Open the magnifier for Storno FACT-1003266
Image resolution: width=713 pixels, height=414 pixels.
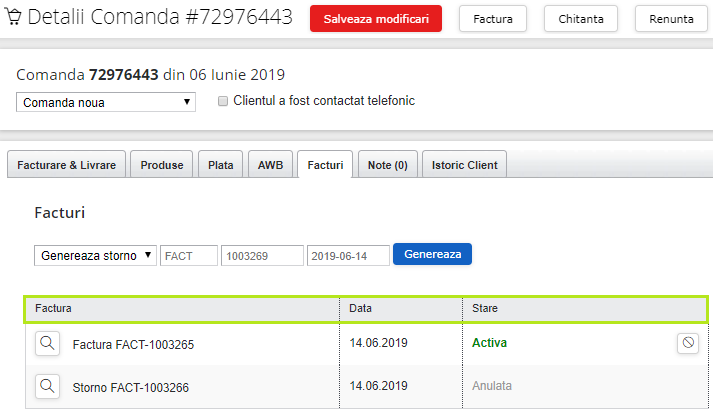click(46, 386)
